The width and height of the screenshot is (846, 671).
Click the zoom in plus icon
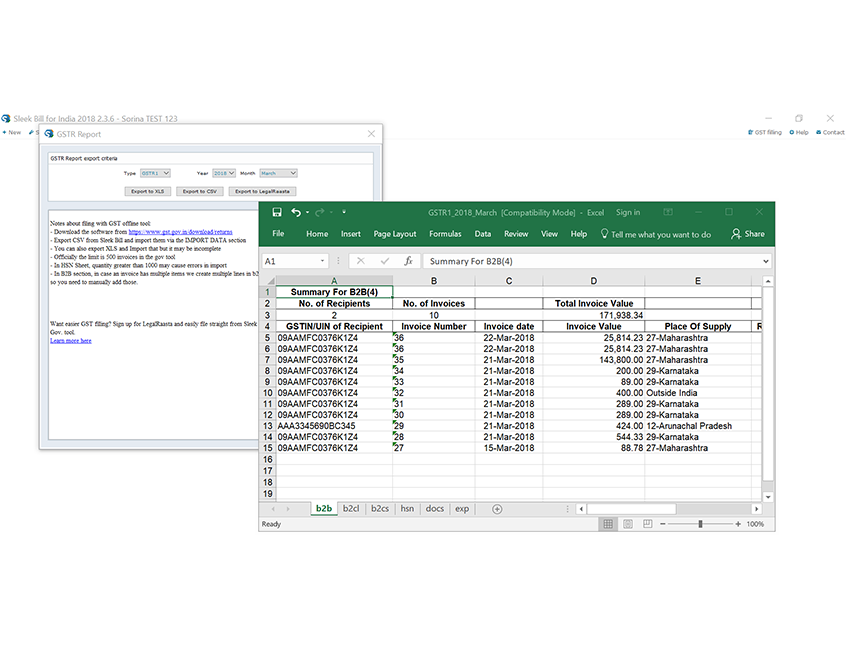point(737,524)
